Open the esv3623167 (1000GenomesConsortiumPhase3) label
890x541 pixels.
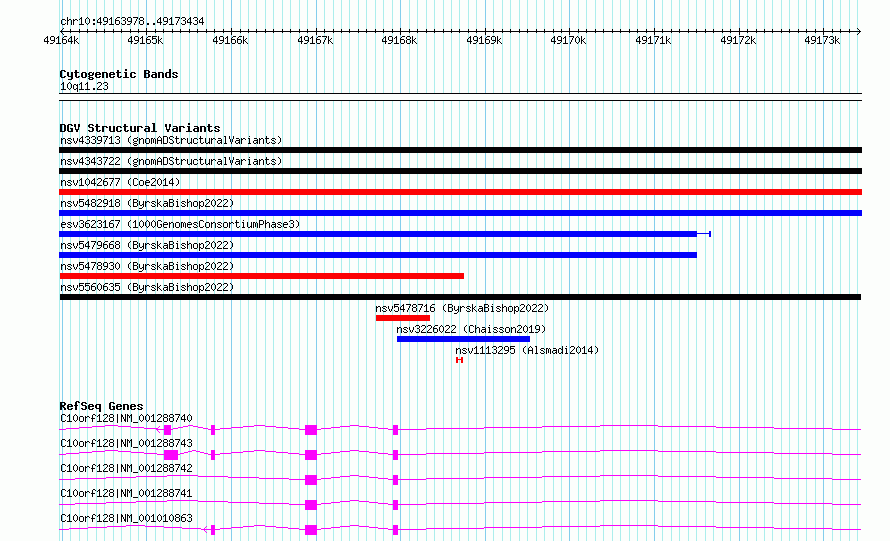tap(180, 224)
